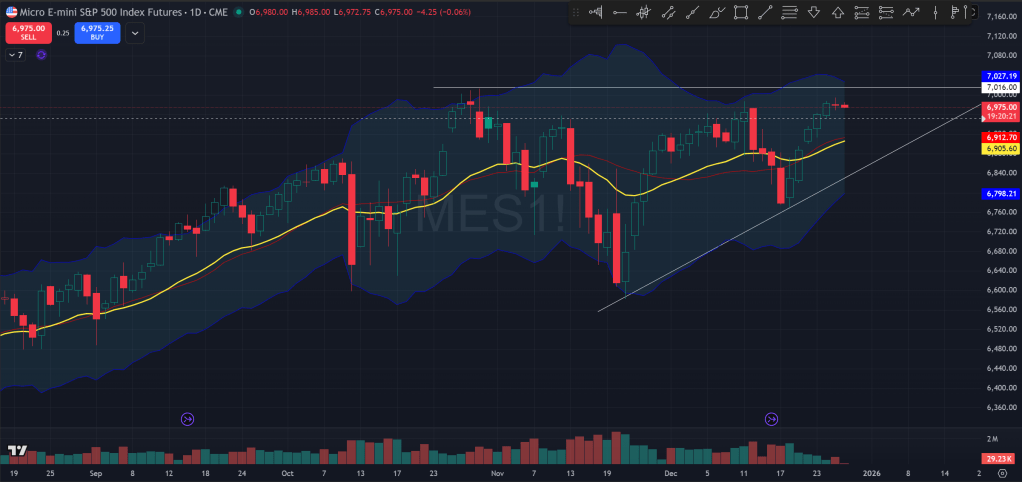Select the rectangle shape tool
This screenshot has height=482, width=1022.
coord(741,13)
